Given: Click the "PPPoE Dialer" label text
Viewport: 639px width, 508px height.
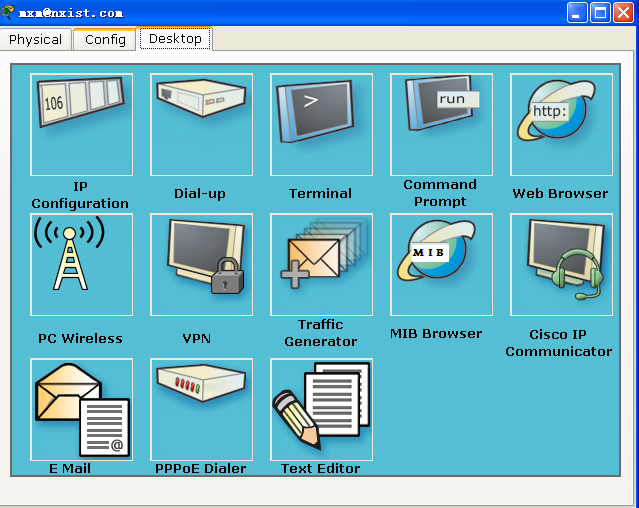Looking at the screenshot, I should [201, 468].
